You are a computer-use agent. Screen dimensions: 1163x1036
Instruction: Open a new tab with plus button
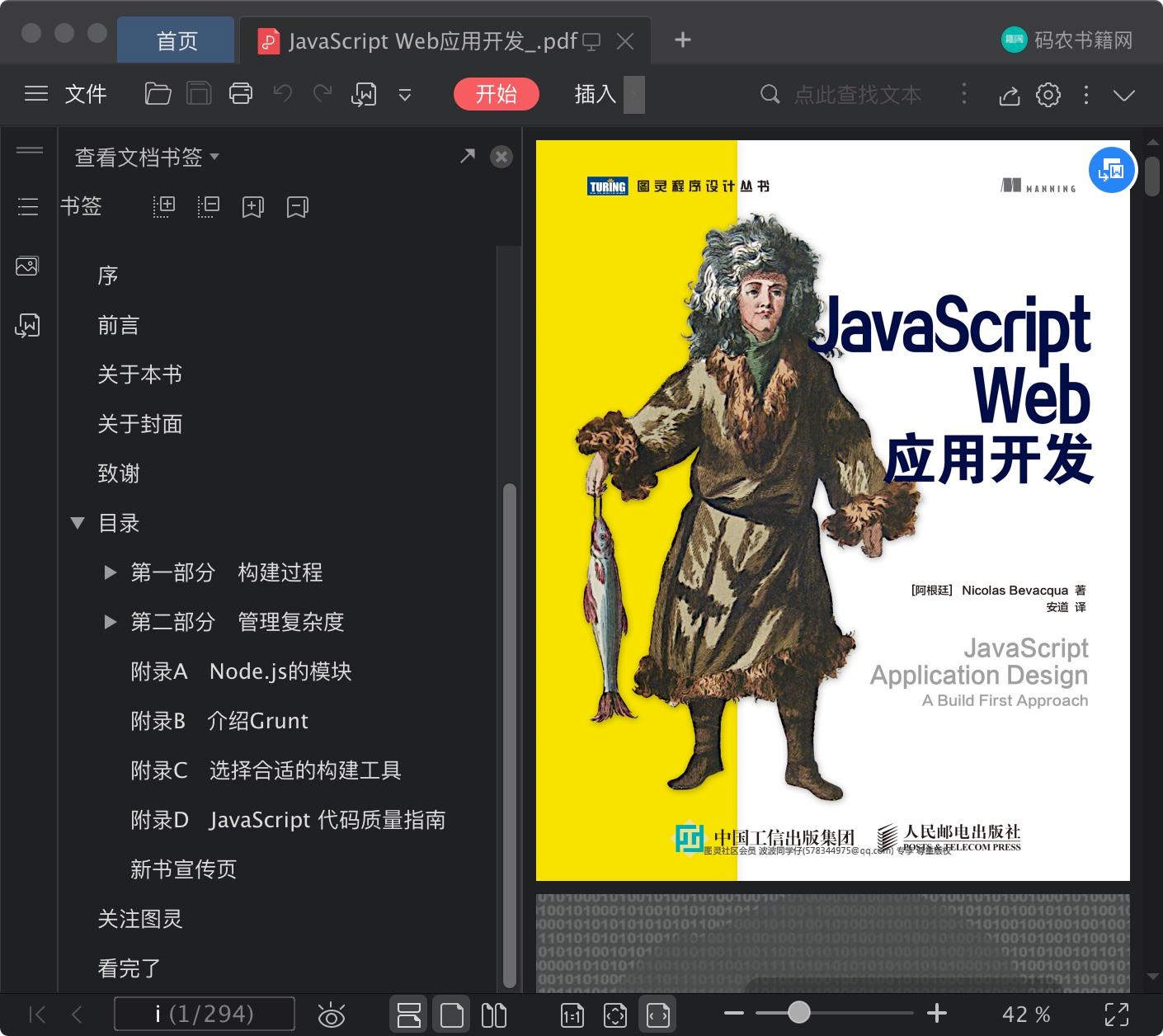point(683,40)
